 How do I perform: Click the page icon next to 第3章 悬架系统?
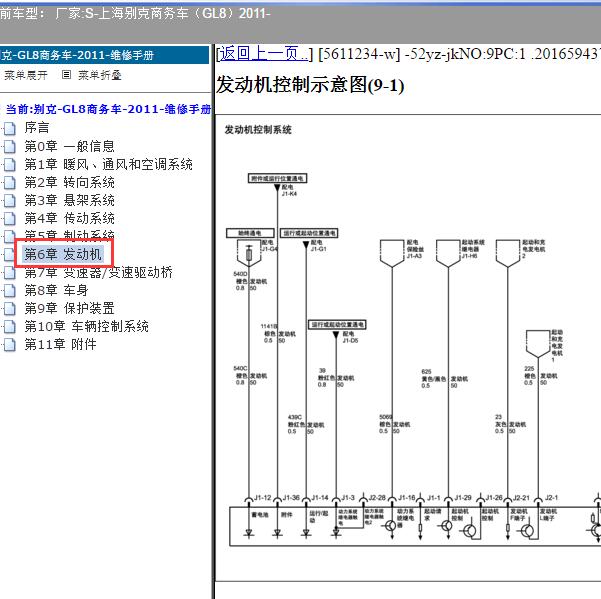tap(10, 201)
